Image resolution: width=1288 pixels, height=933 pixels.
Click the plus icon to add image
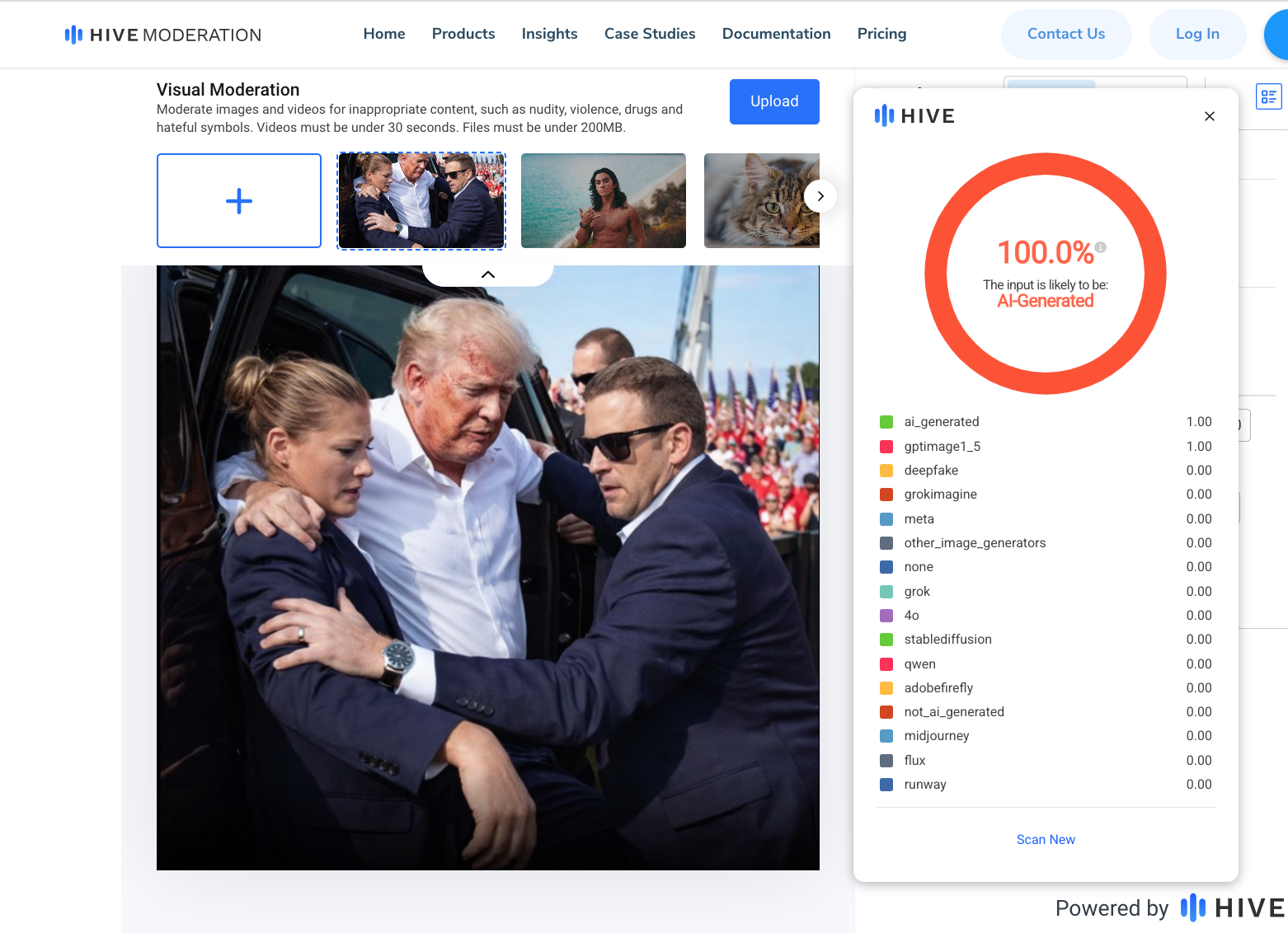(239, 201)
